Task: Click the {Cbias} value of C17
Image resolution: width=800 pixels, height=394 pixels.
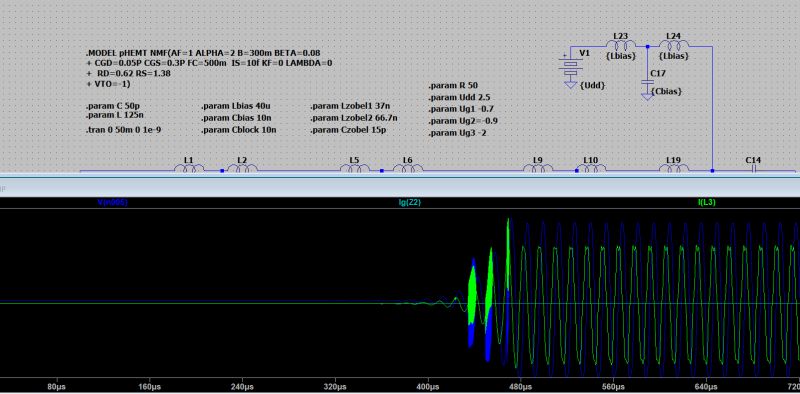Action: (667, 91)
